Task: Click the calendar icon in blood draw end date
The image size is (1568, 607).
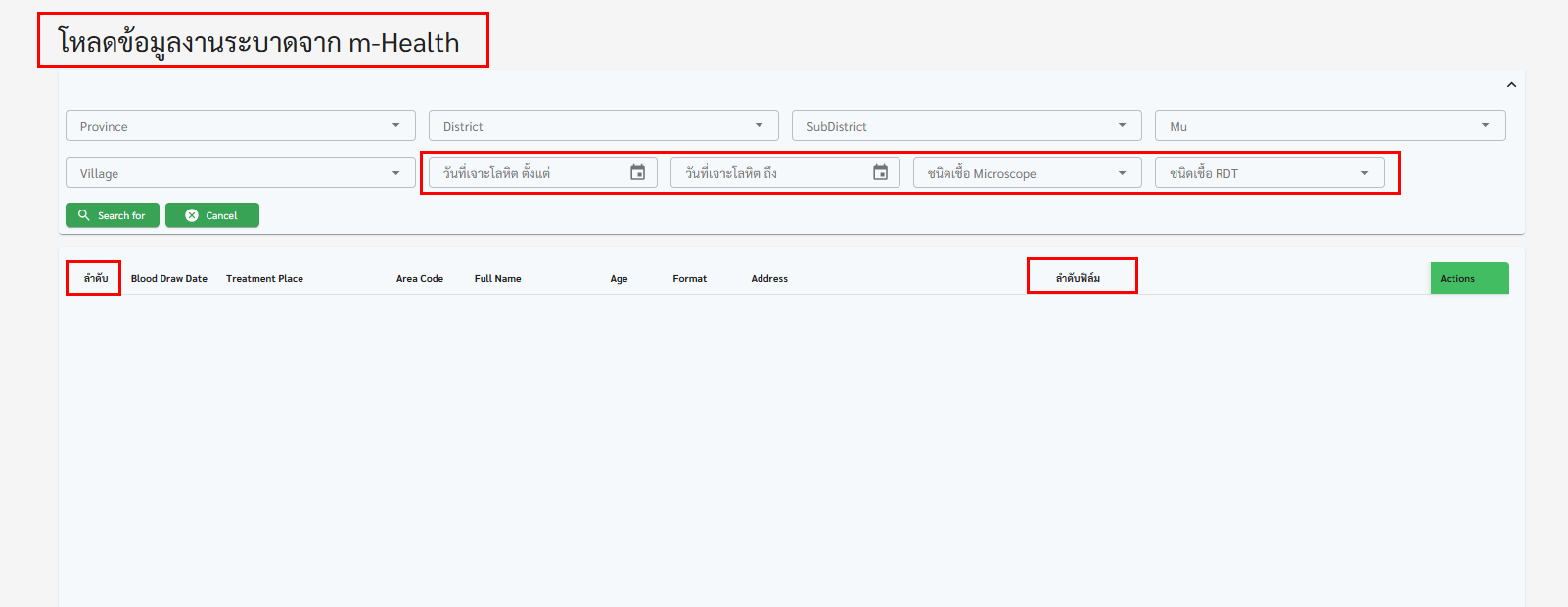Action: [x=880, y=173]
